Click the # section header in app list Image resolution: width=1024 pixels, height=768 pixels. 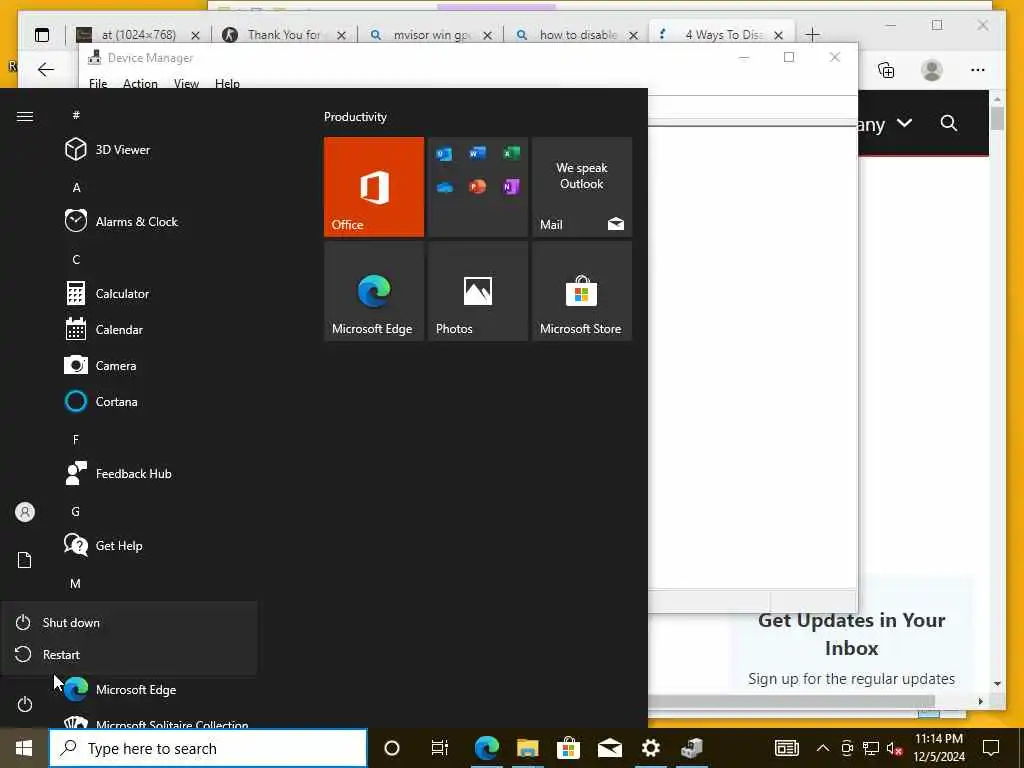(76, 115)
